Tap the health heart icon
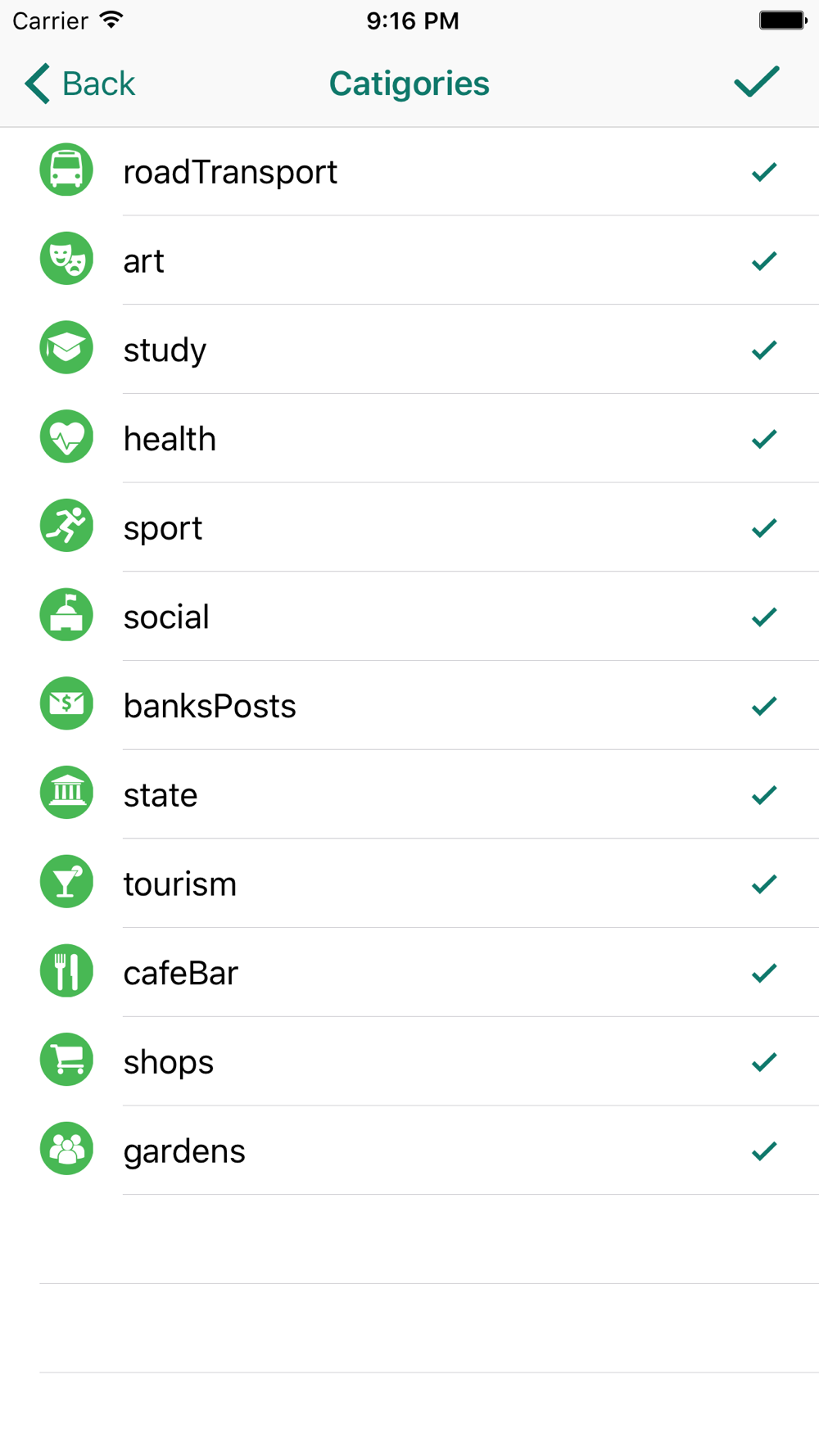The width and height of the screenshot is (819, 1456). click(x=66, y=436)
